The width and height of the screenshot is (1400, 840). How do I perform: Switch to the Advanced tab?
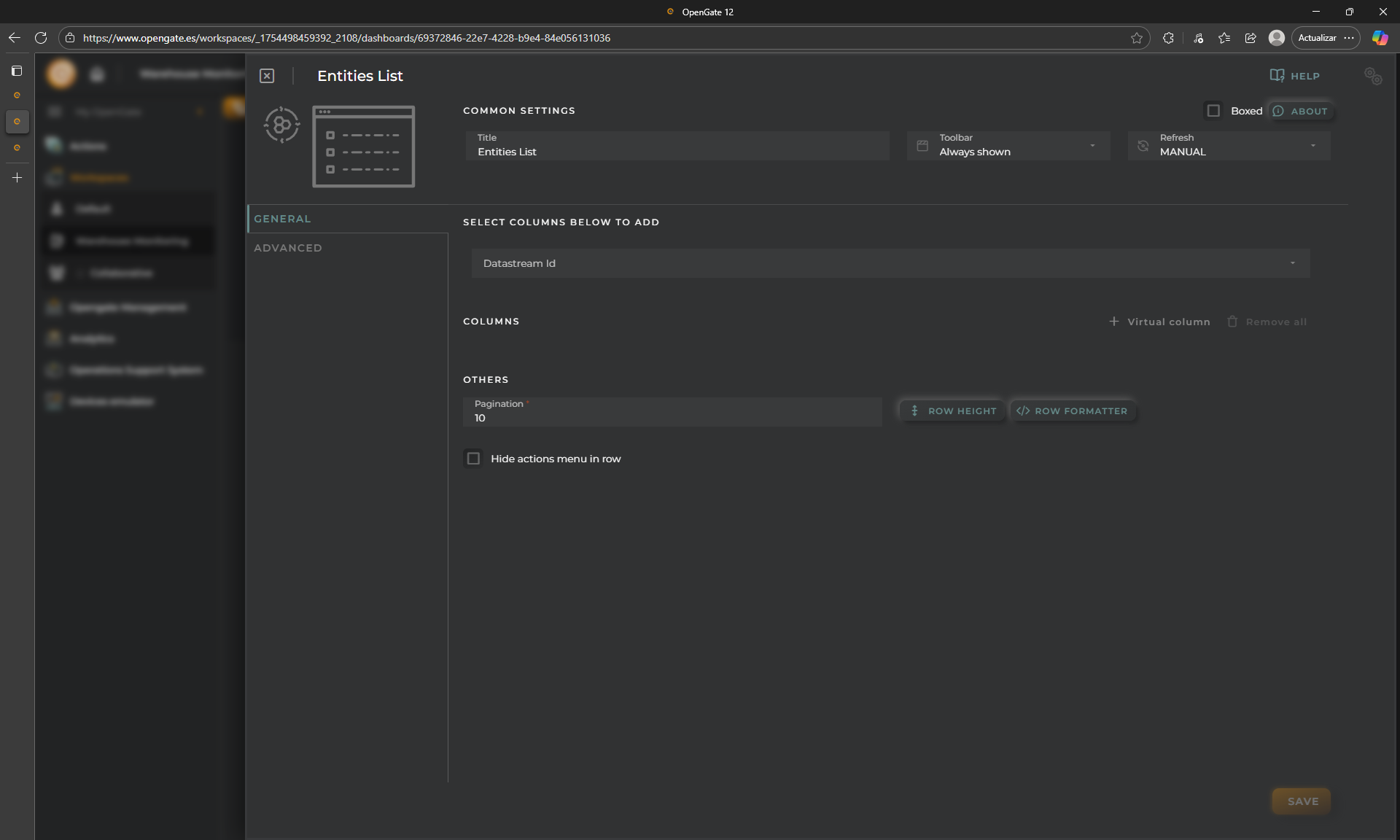(288, 248)
